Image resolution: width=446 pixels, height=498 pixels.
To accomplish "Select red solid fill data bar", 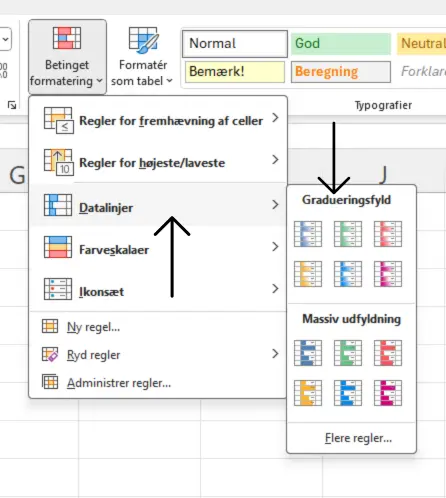I will [388, 353].
